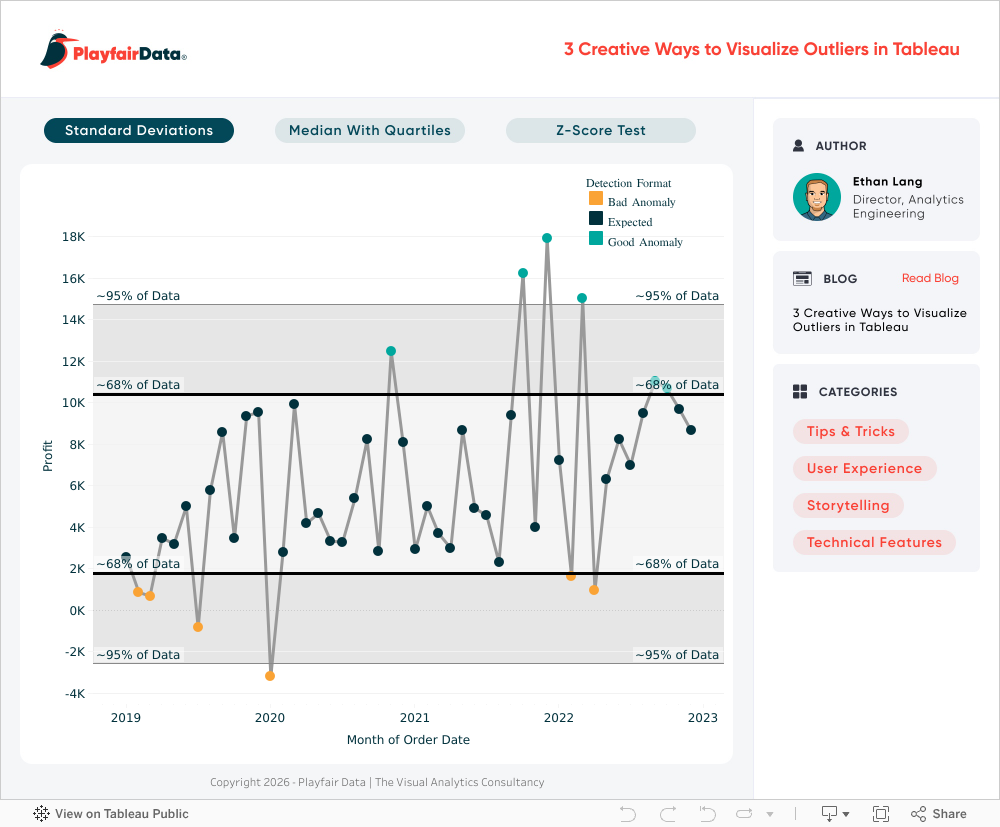The height and width of the screenshot is (827, 1000).
Task: Click the Playfair Data logo
Action: coord(113,50)
